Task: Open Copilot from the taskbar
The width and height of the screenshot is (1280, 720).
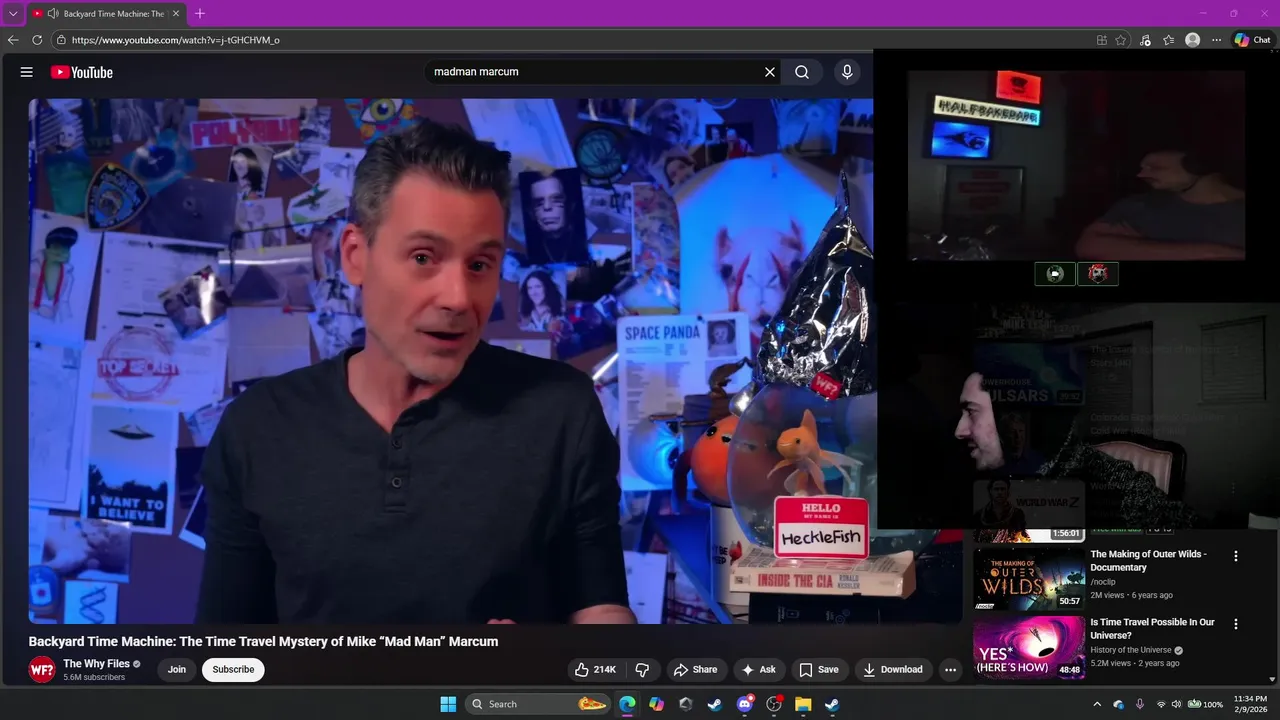Action: click(x=656, y=704)
